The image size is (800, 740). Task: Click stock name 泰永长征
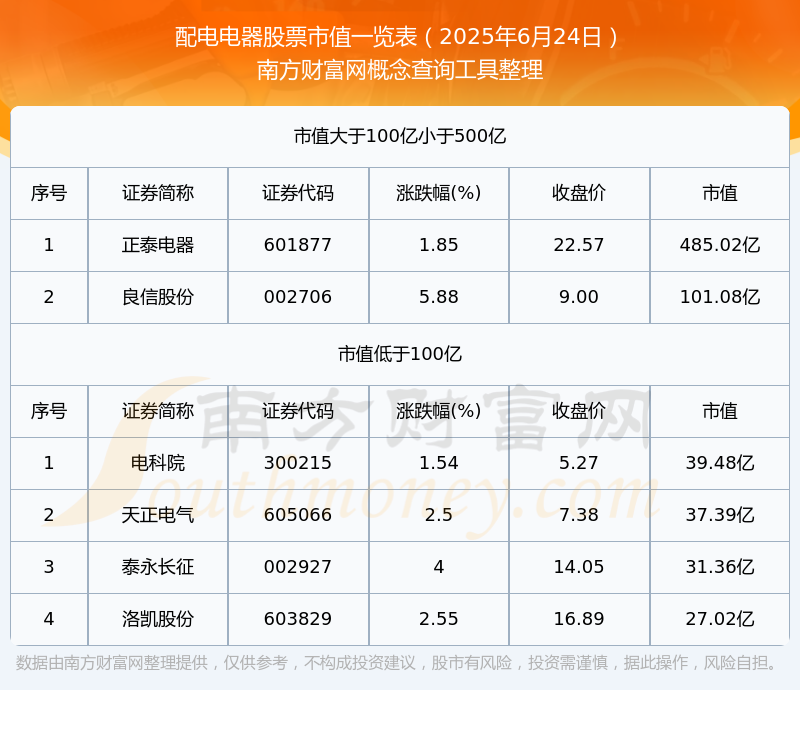[x=158, y=567]
